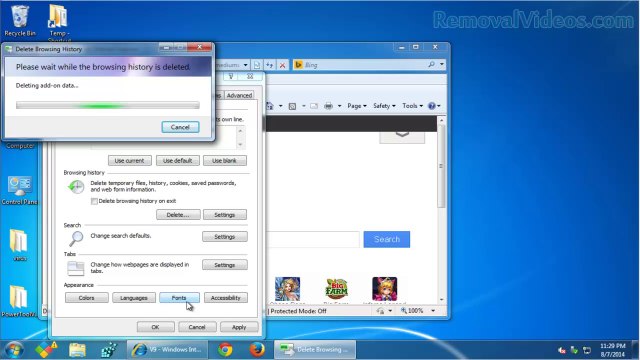Viewport: 640px width, 360px height.
Task: Click the IE Print toolbar icon
Action: click(328, 106)
